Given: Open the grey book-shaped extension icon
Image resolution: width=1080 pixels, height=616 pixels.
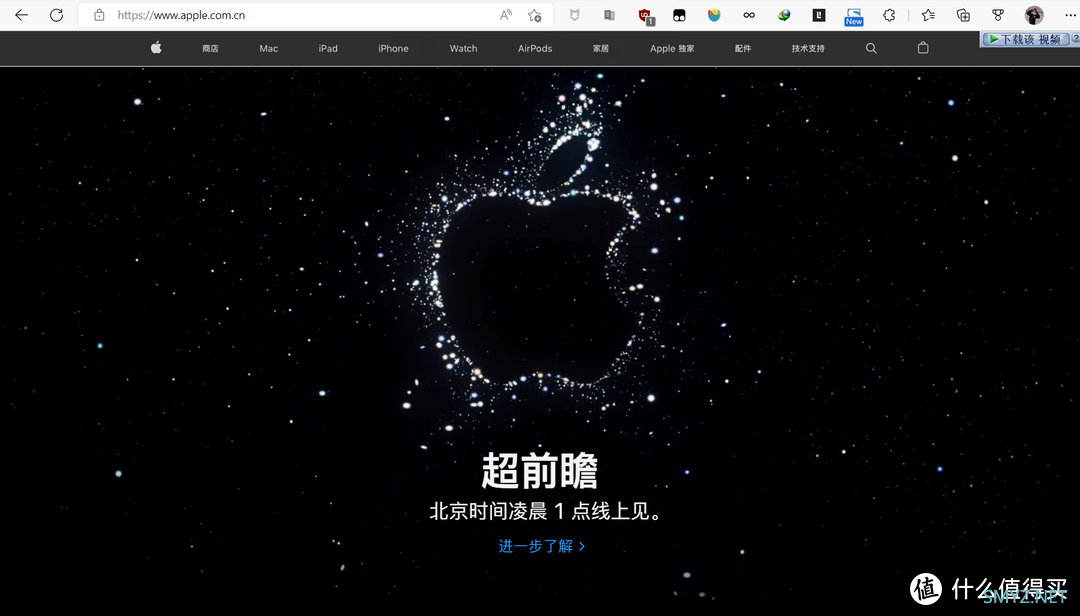Looking at the screenshot, I should tap(610, 15).
